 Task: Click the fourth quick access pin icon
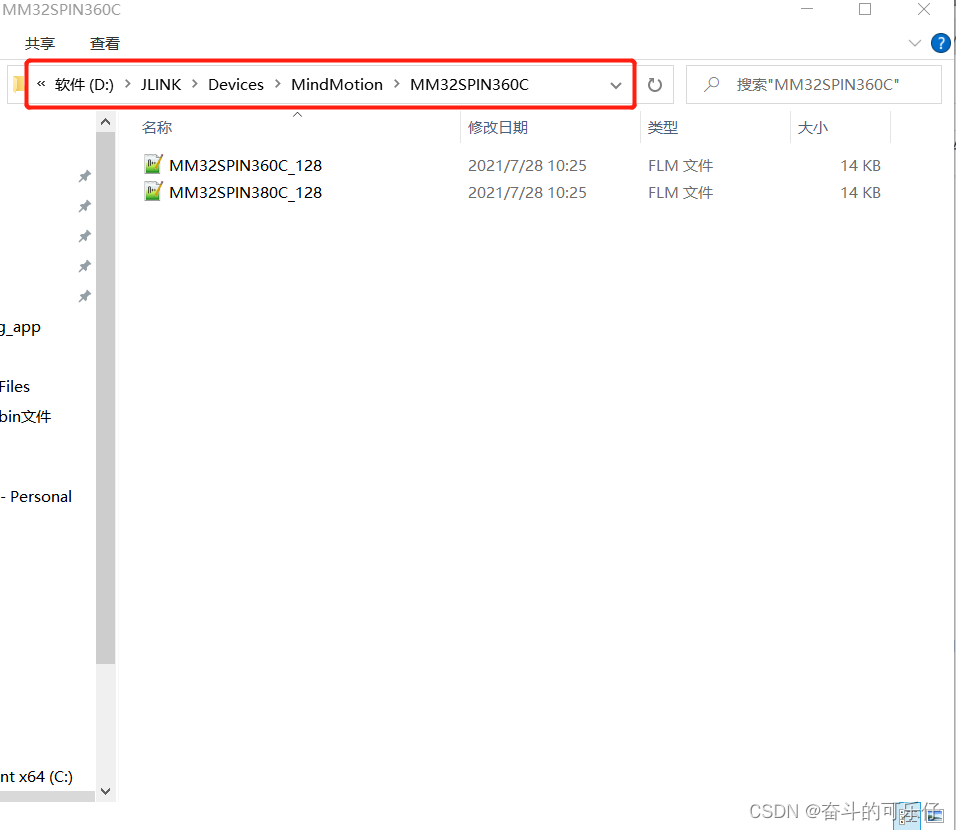[x=84, y=266]
